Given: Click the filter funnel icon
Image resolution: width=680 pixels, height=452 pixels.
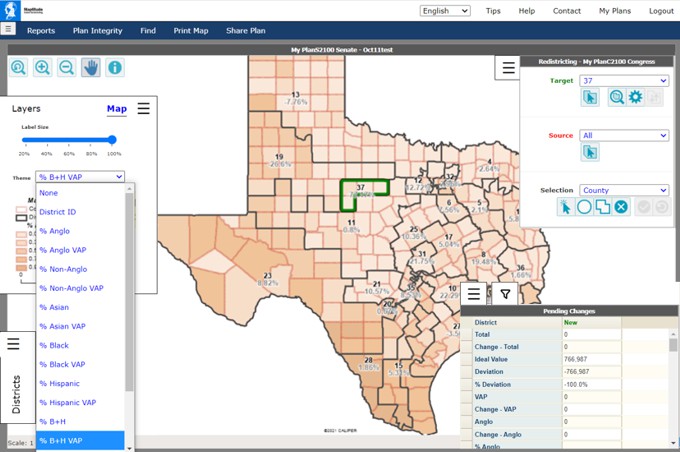Looking at the screenshot, I should point(506,294).
